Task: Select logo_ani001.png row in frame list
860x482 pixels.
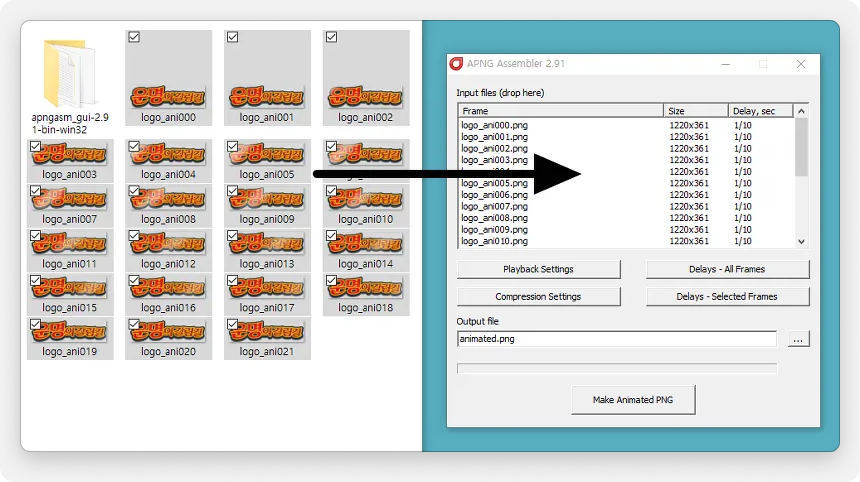Action: (625, 137)
